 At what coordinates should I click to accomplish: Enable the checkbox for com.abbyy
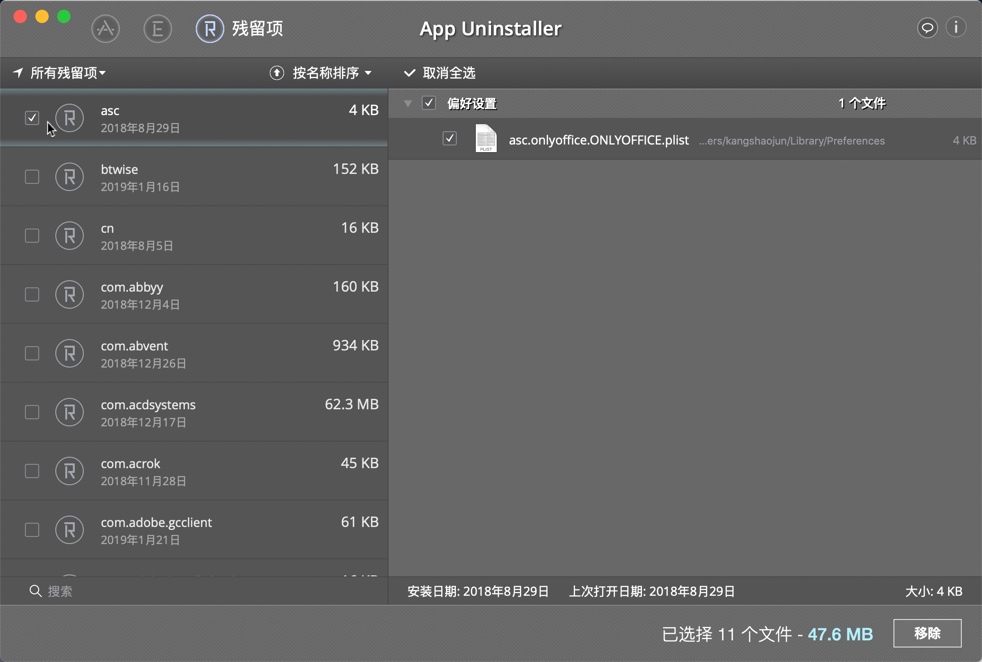click(31, 294)
